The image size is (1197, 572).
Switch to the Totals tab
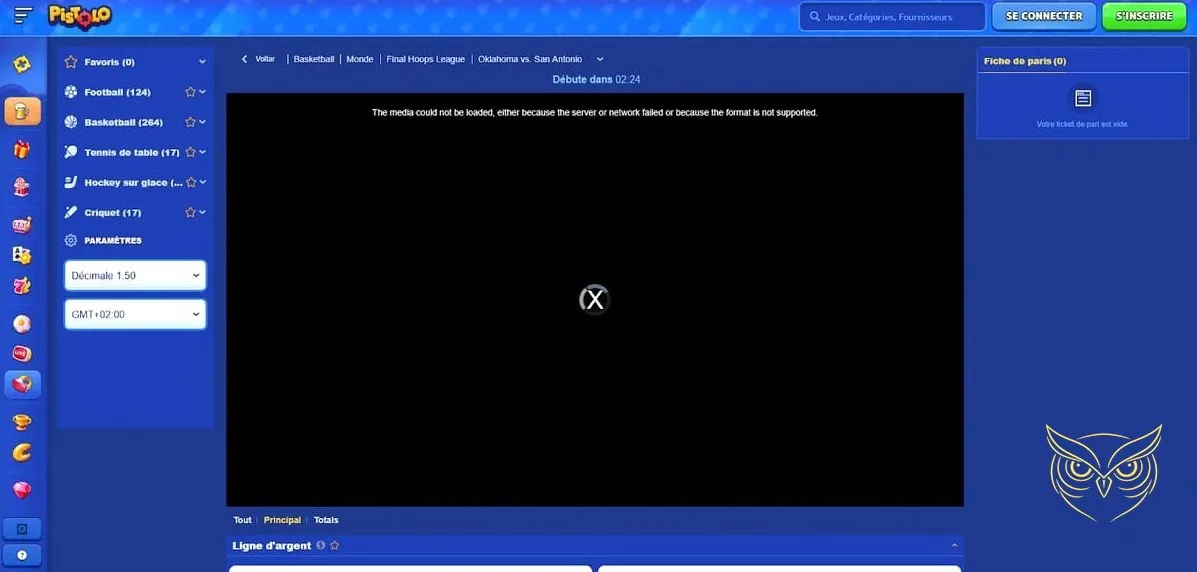(x=326, y=520)
